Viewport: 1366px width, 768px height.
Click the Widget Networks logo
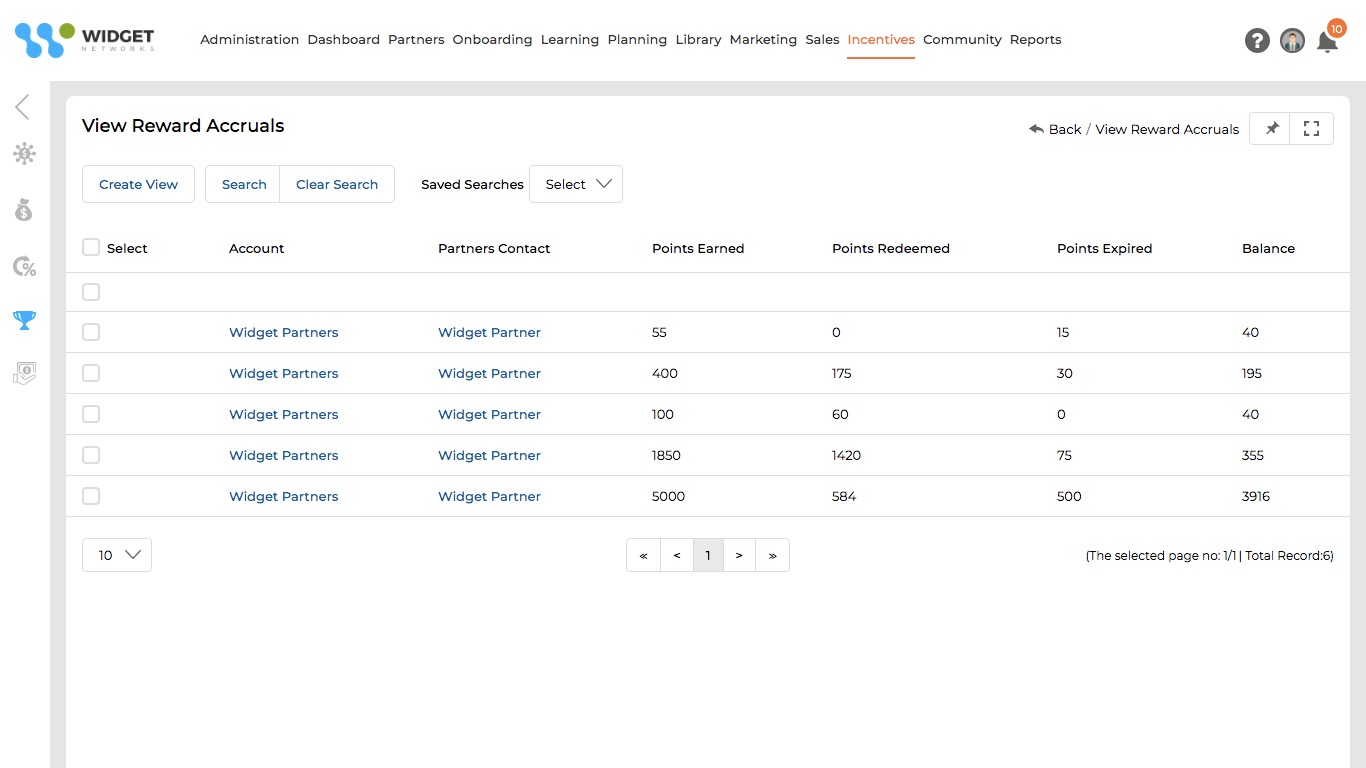85,40
